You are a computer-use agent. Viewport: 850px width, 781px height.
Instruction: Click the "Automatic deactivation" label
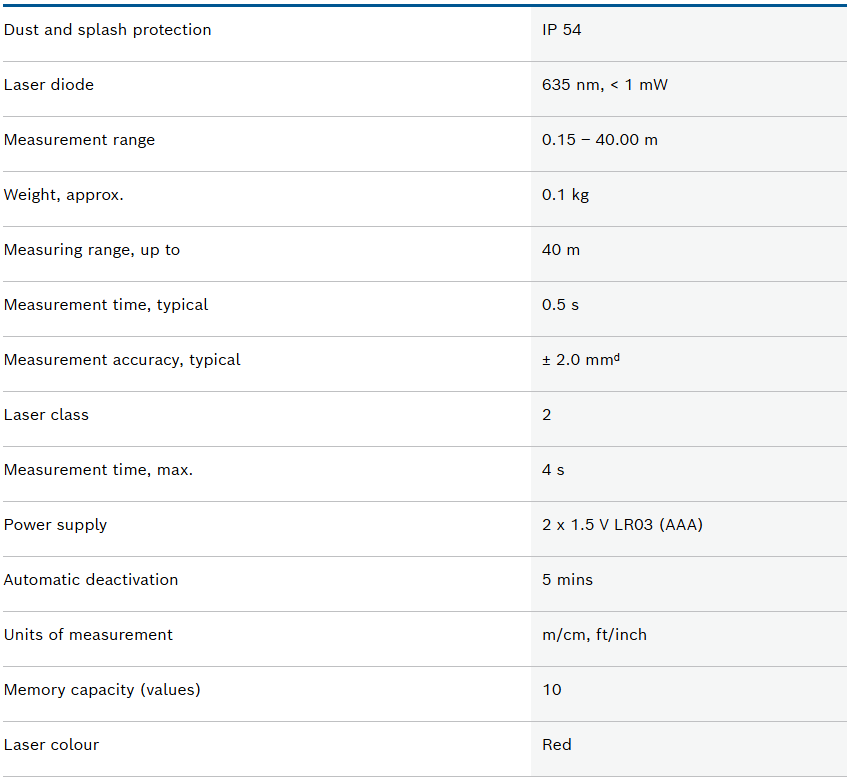[x=91, y=580]
